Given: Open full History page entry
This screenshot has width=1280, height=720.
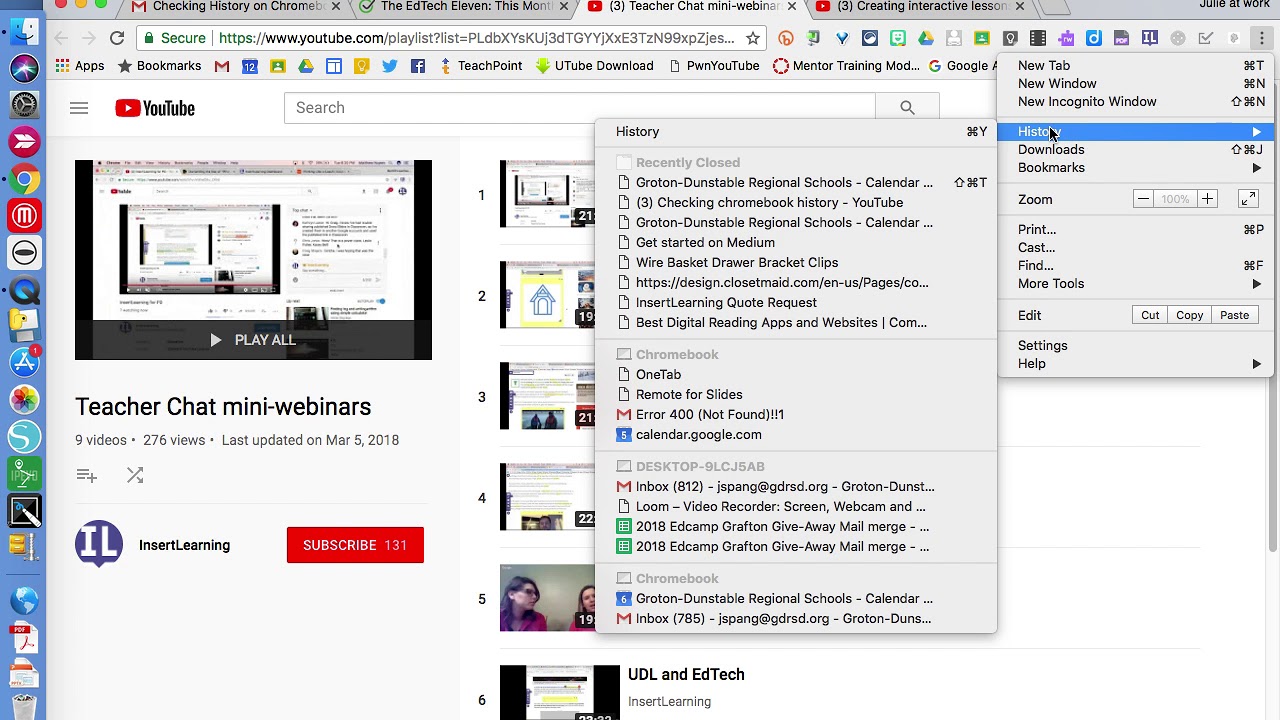Looking at the screenshot, I should coord(796,132).
